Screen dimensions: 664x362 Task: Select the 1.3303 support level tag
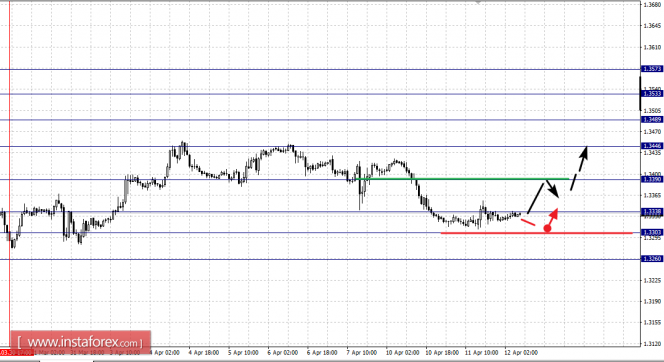[652, 232]
